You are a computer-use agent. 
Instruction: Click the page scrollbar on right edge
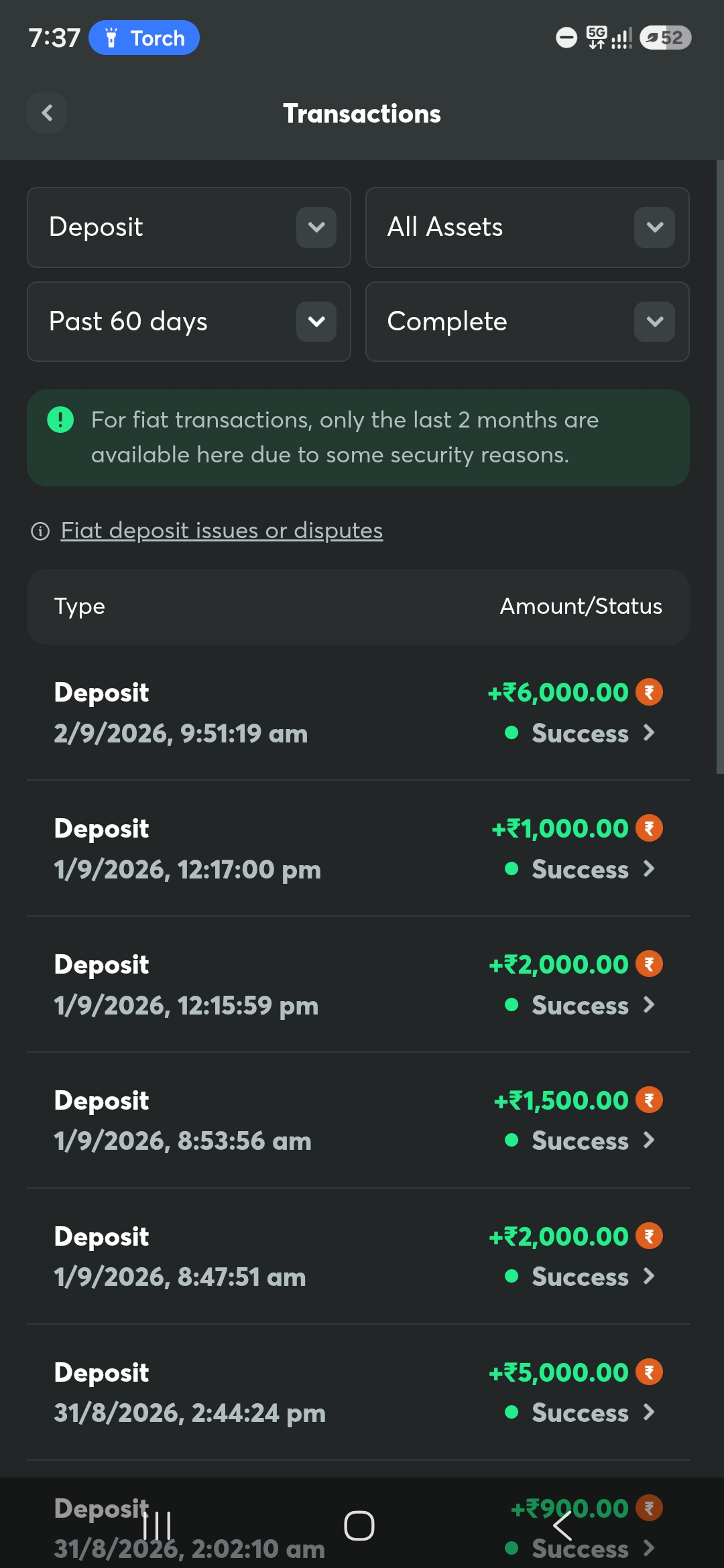(720, 467)
